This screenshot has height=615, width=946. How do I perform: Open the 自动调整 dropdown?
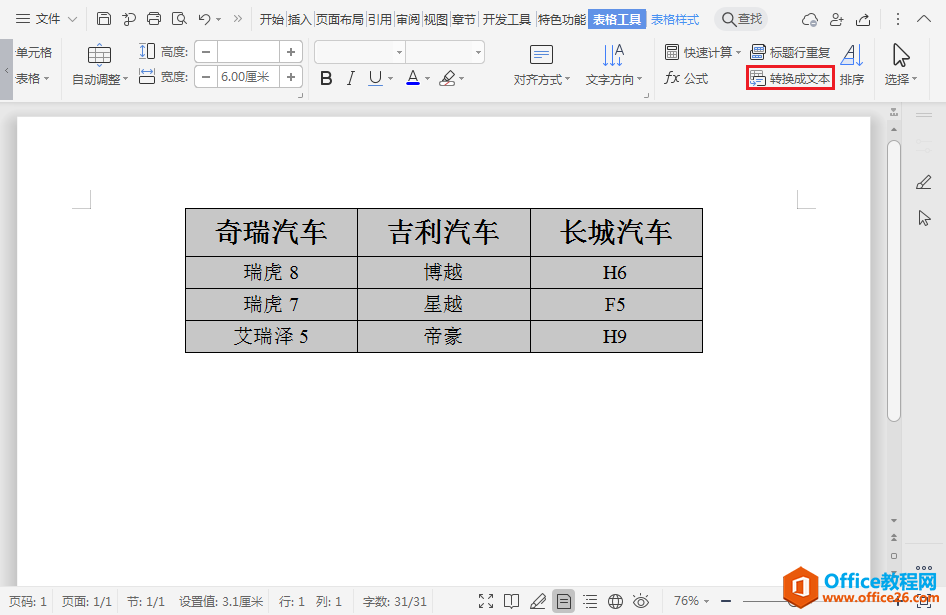click(x=100, y=65)
